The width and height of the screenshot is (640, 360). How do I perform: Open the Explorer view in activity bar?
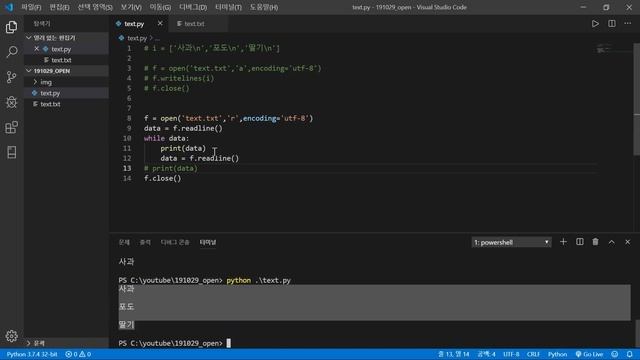11,27
